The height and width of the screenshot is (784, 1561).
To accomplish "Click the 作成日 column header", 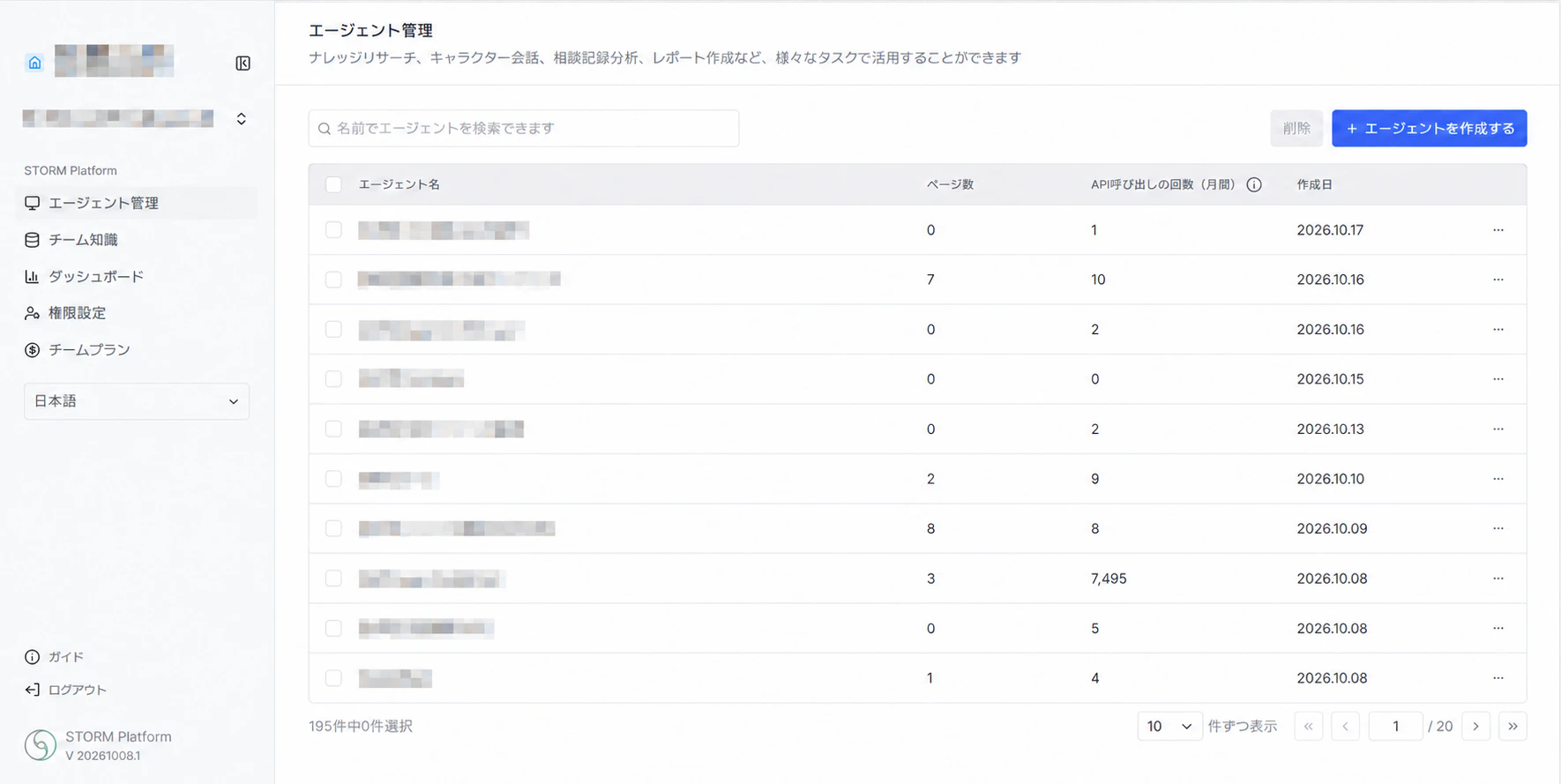I will pos(1314,184).
